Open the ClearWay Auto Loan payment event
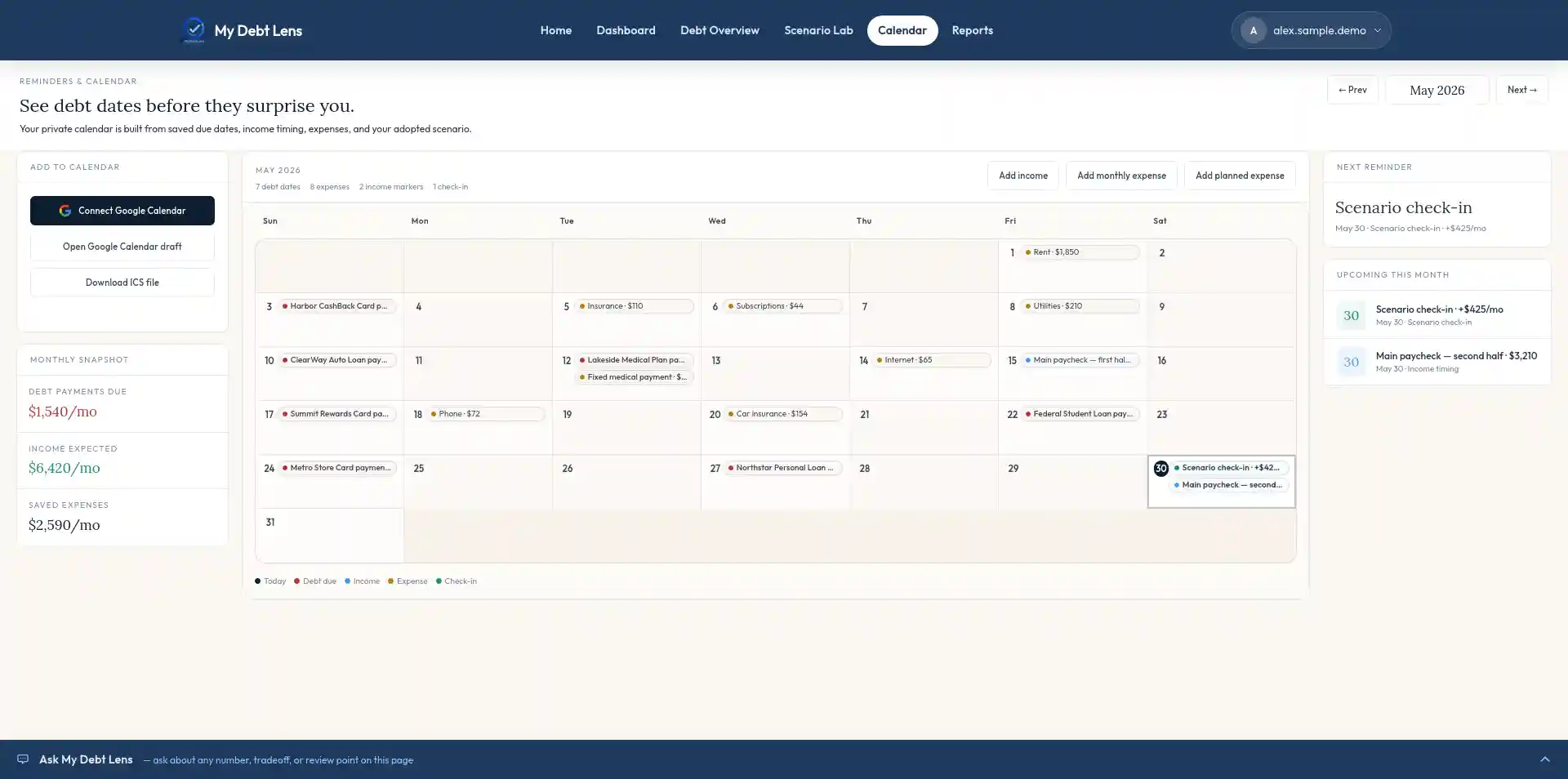Viewport: 1568px width, 779px height. [337, 360]
